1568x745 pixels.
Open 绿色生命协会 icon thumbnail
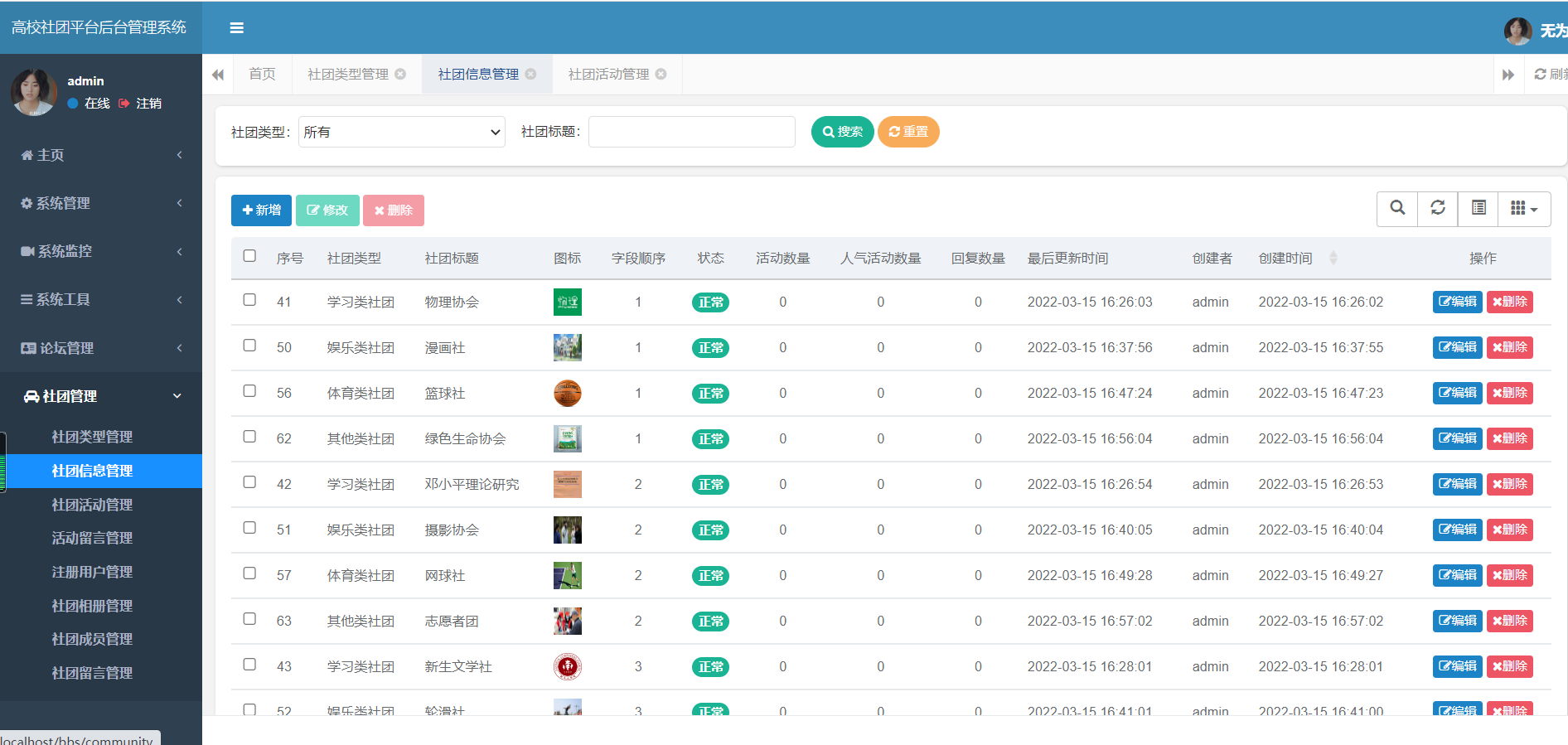click(x=568, y=438)
